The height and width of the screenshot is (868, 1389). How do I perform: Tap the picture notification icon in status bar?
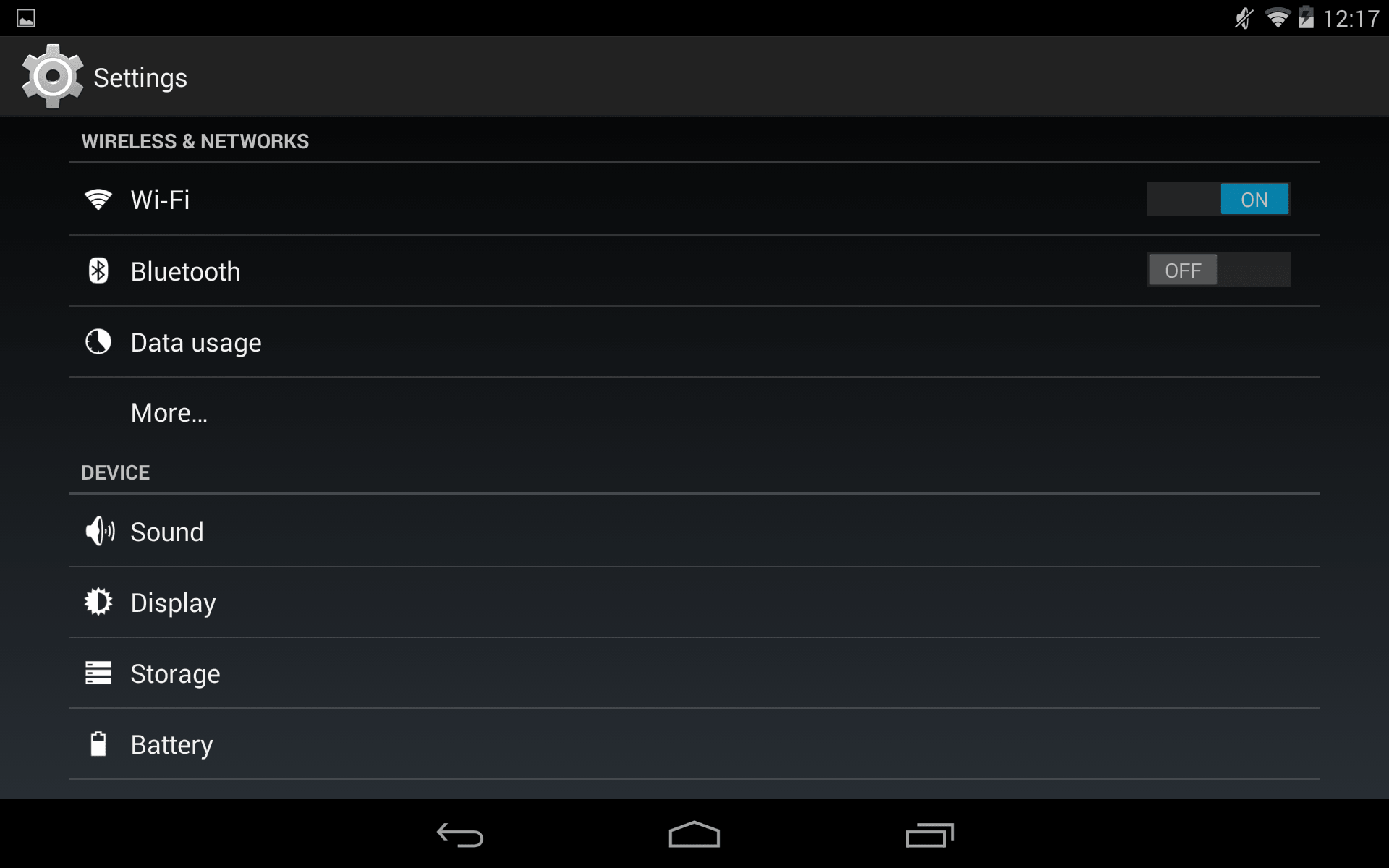pyautogui.click(x=26, y=18)
